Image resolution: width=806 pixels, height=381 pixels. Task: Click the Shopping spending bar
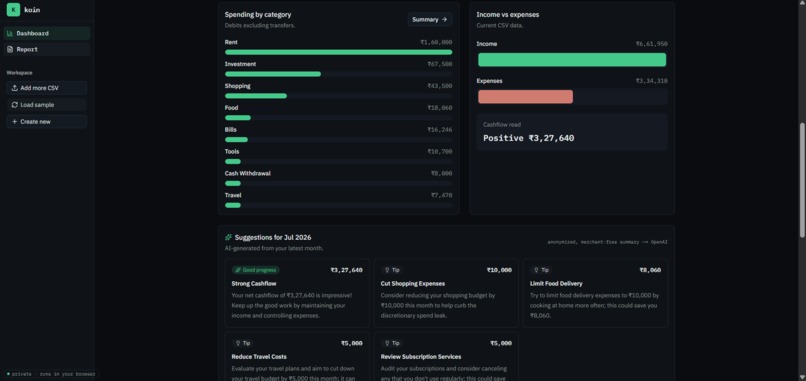pyautogui.click(x=256, y=96)
